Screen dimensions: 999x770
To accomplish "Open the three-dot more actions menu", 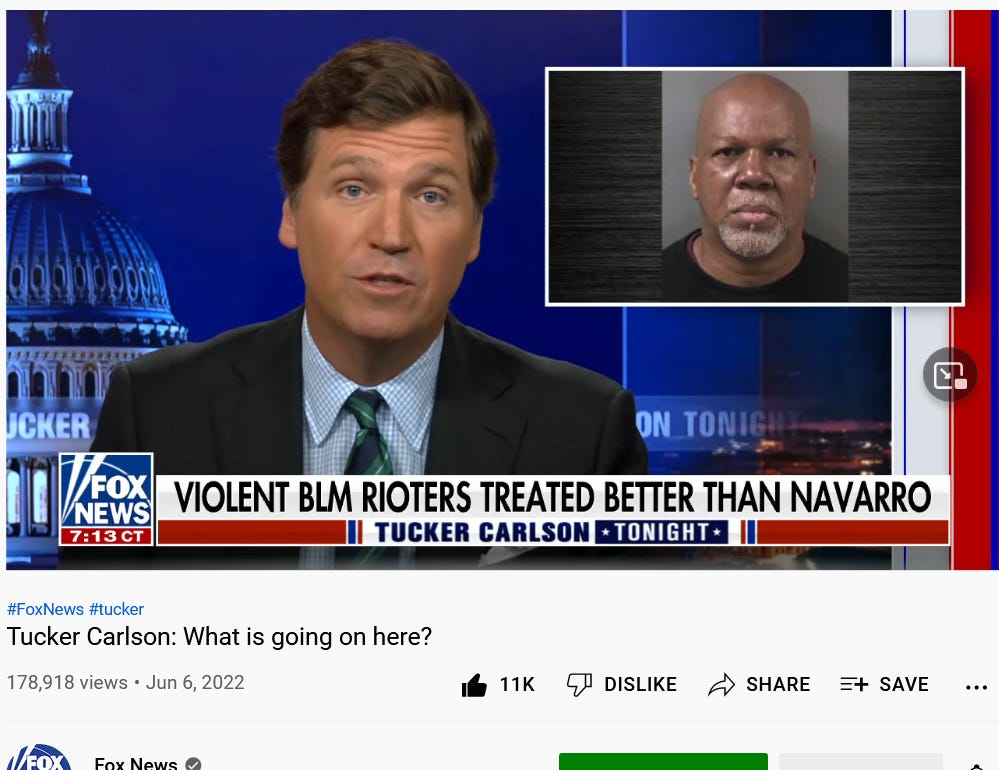I will tap(976, 687).
